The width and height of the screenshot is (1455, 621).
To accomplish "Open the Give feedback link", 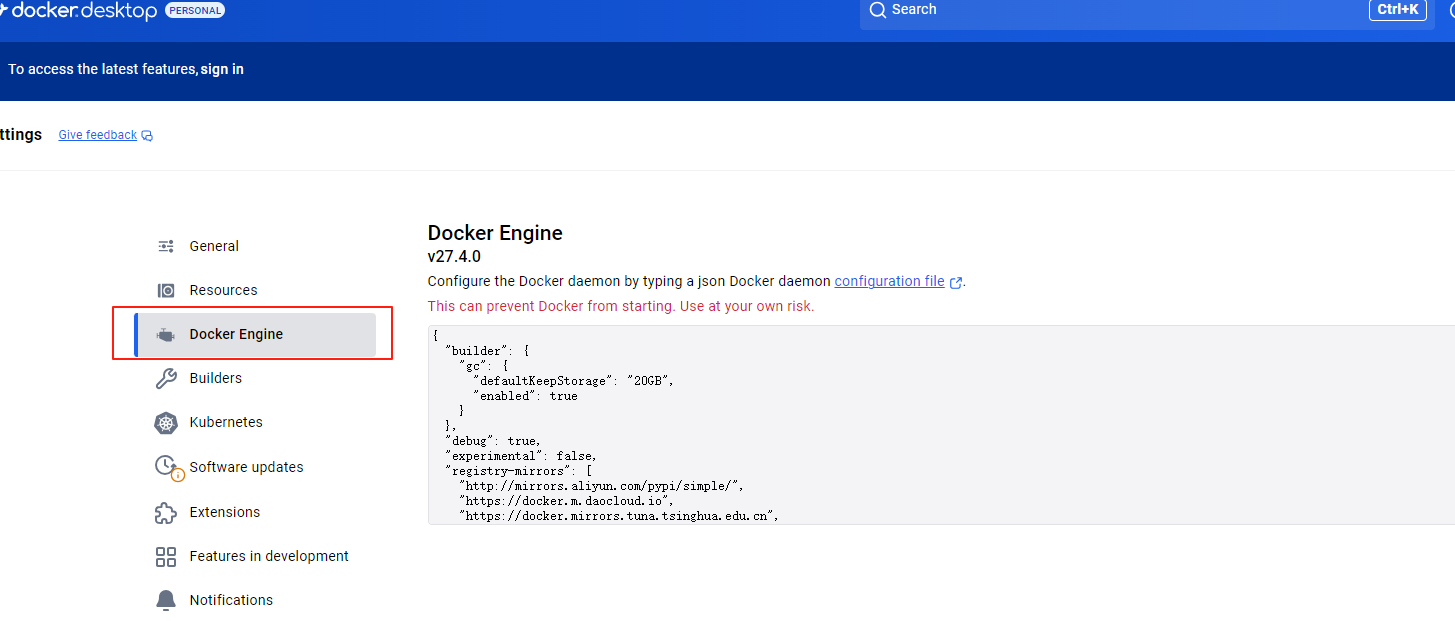I will pyautogui.click(x=98, y=135).
